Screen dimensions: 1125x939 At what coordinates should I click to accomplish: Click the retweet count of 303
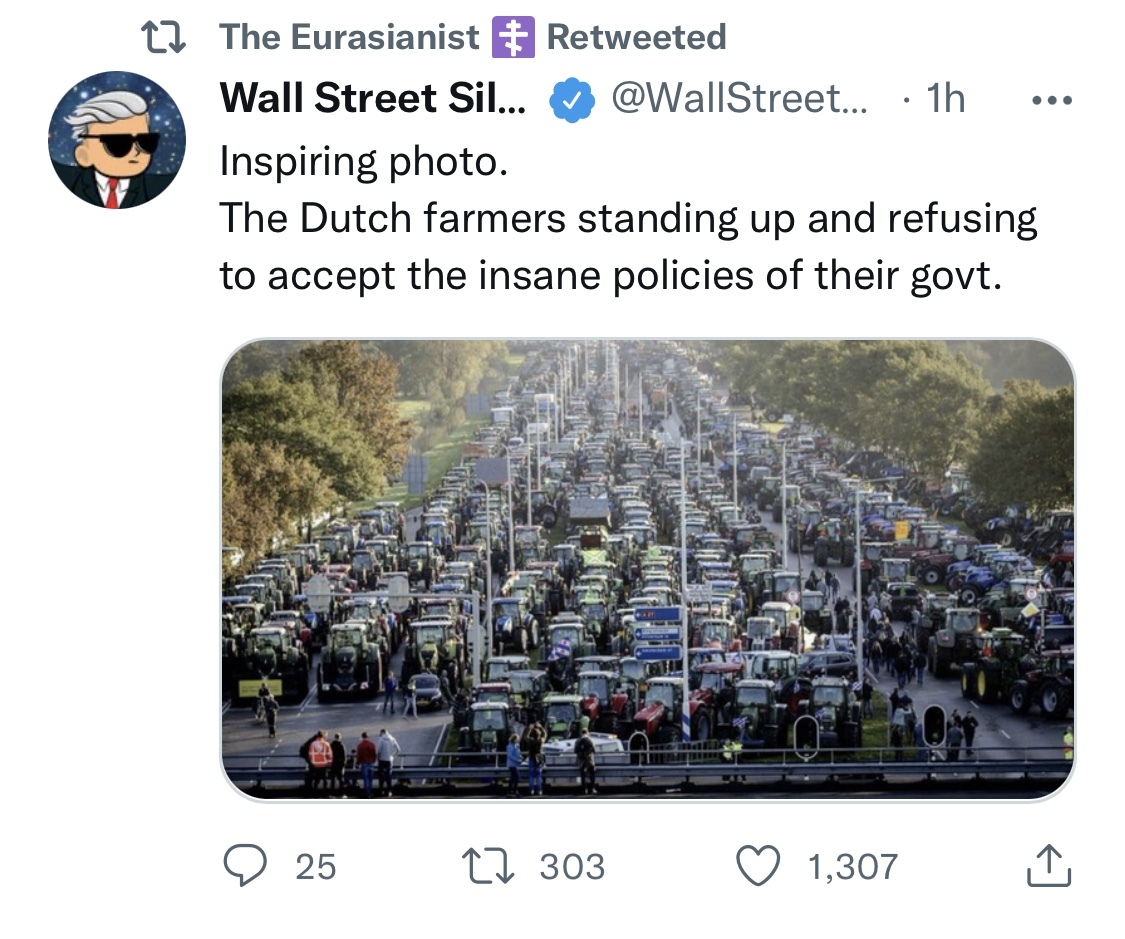(x=572, y=866)
